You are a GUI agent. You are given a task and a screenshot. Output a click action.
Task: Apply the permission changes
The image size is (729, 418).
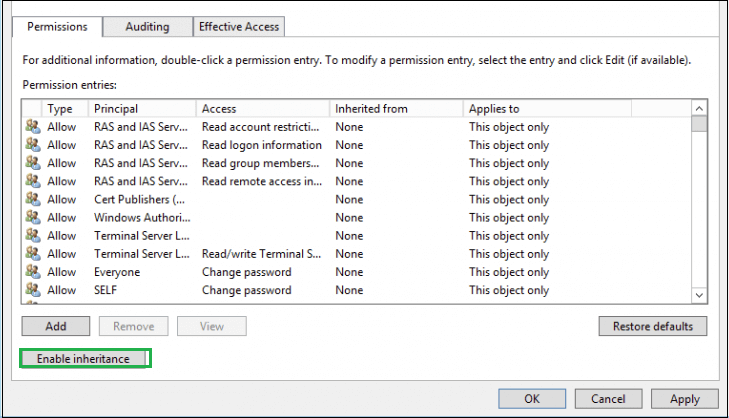(684, 399)
